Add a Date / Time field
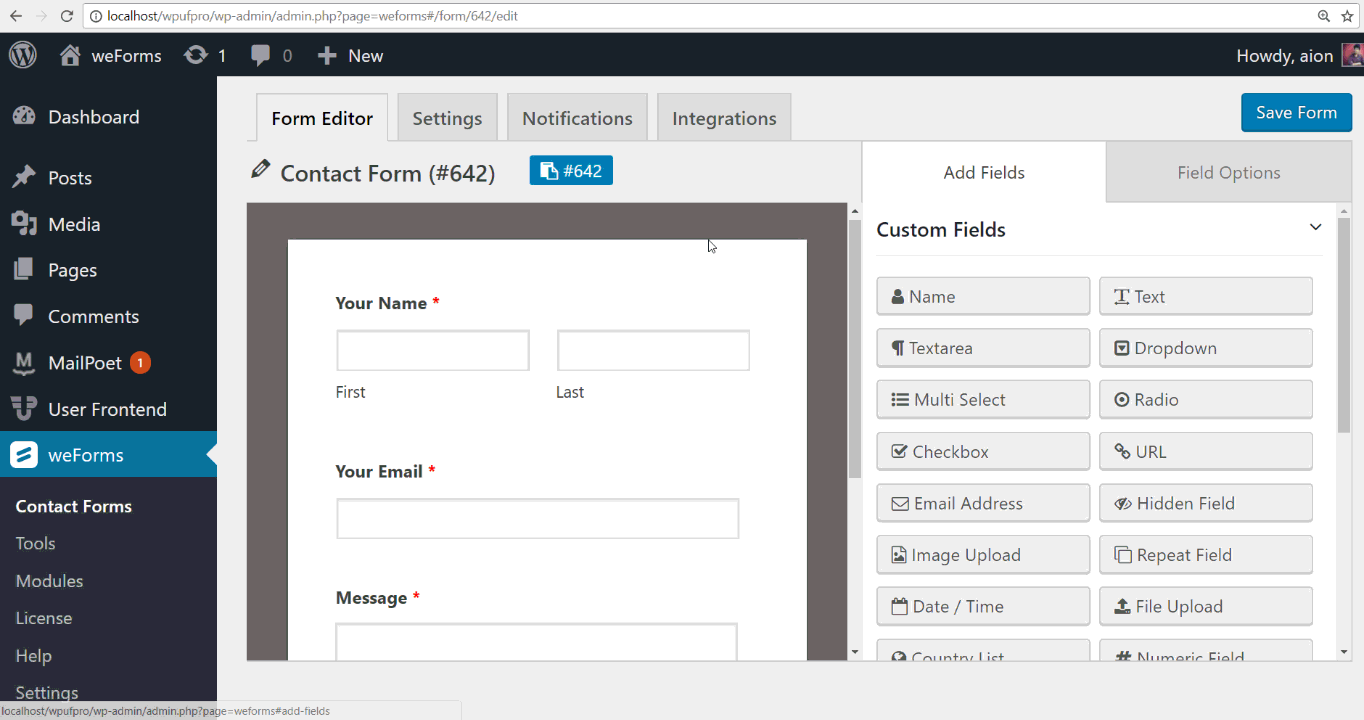1364x720 pixels. click(x=983, y=606)
